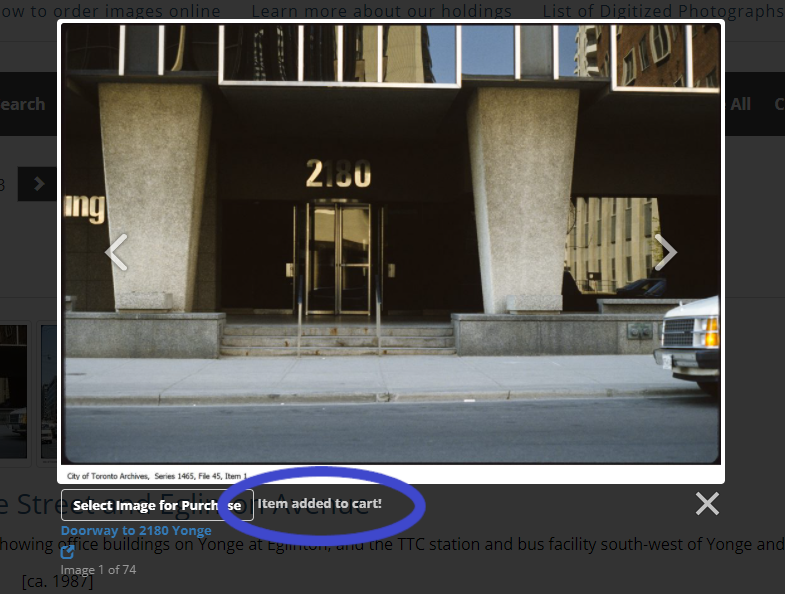This screenshot has width=785, height=594.
Task: Select the All item in navigation bar
Action: click(x=740, y=104)
